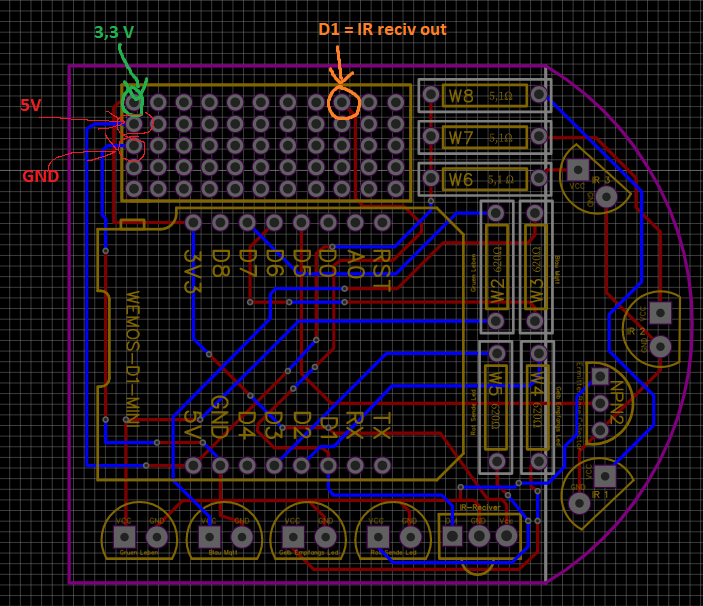Select the W7 resistor label

[x=461, y=138]
